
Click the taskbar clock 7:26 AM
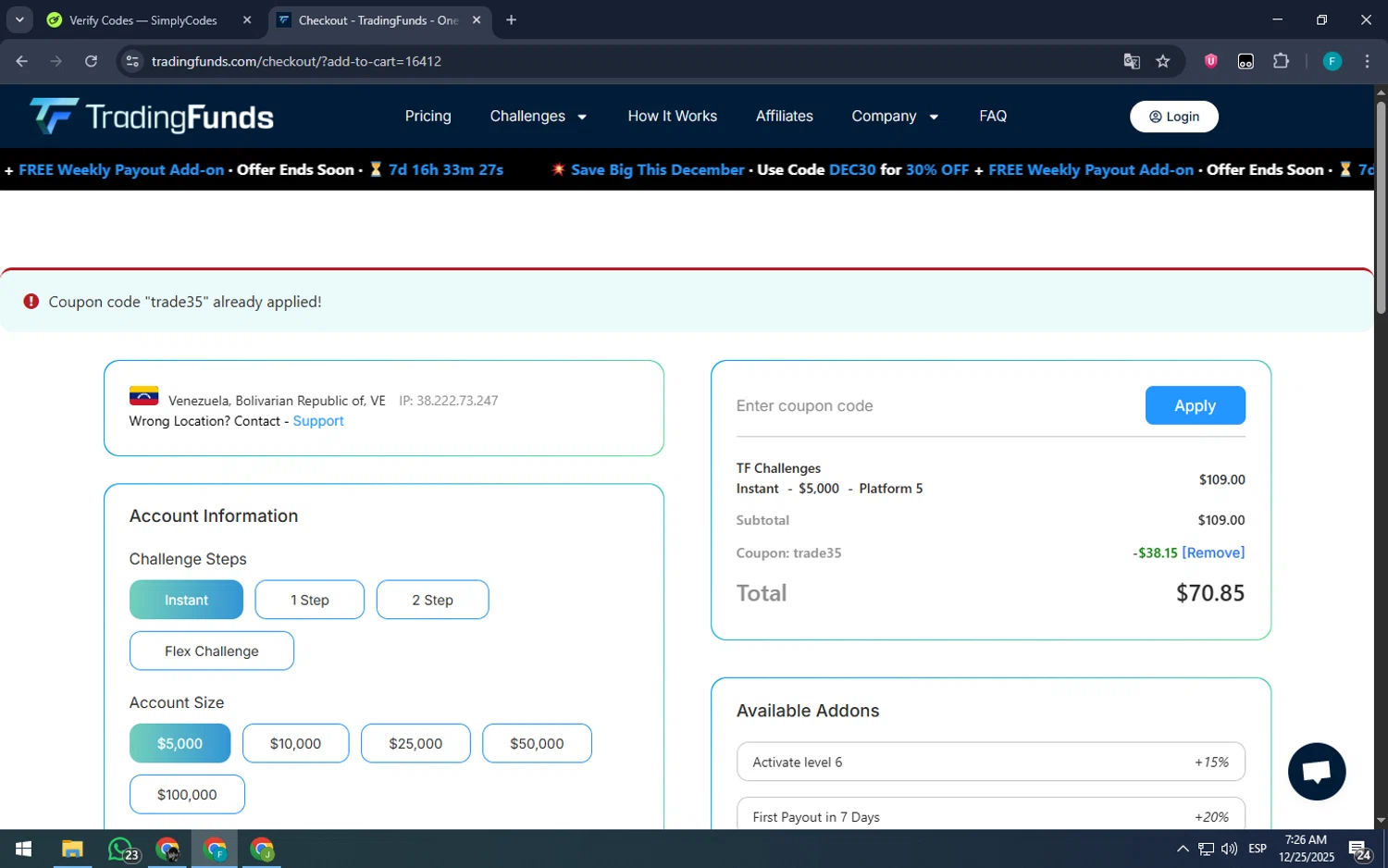[x=1306, y=840]
